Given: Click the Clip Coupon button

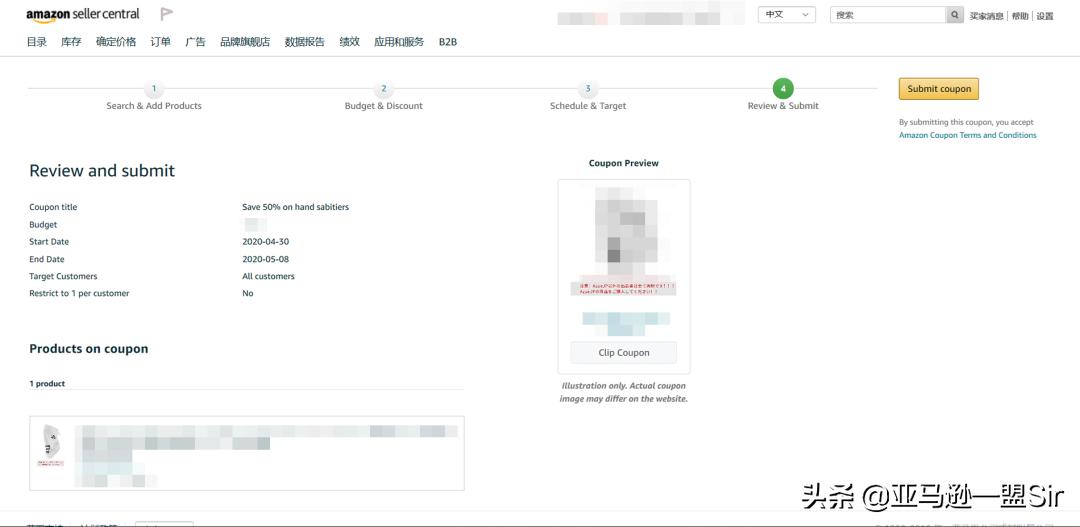Looking at the screenshot, I should [624, 353].
